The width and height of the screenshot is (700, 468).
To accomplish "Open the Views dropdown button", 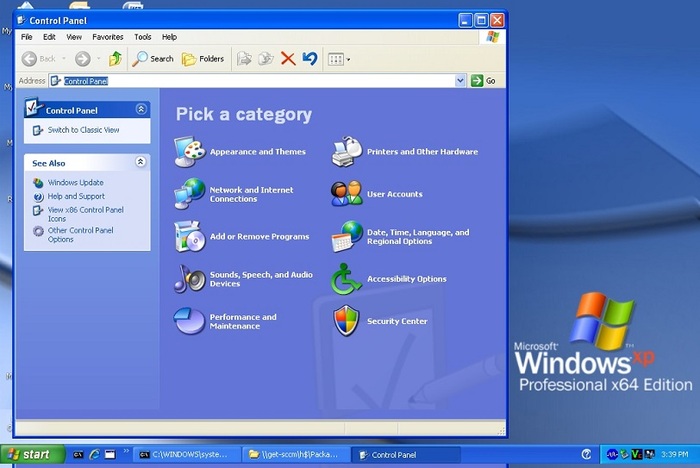I will 339,59.
